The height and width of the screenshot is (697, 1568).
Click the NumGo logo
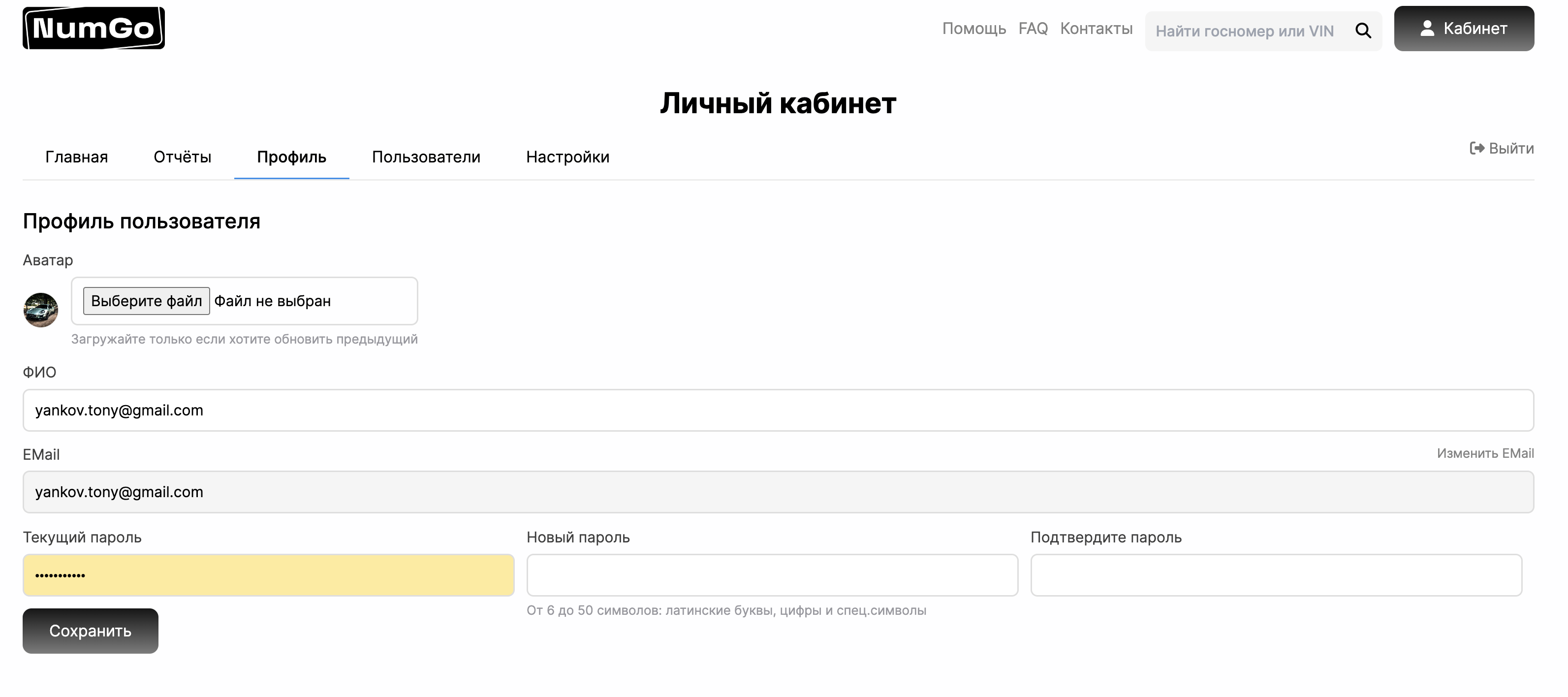coord(93,28)
